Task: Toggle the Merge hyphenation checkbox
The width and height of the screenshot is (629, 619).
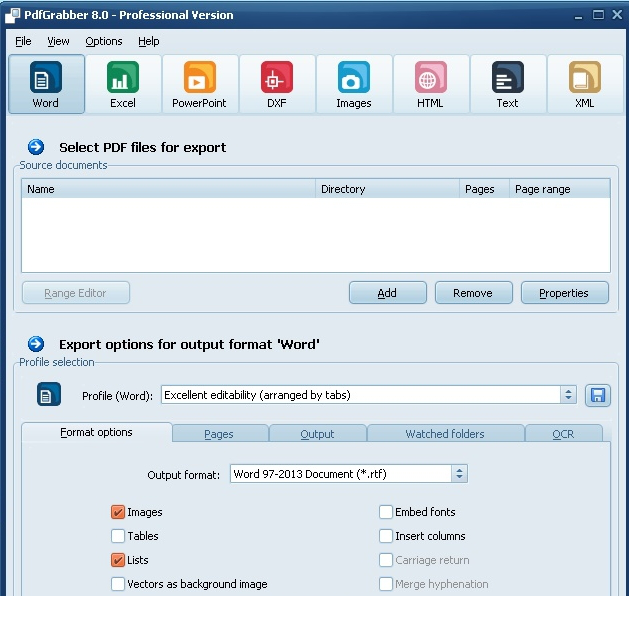Action: (x=386, y=584)
